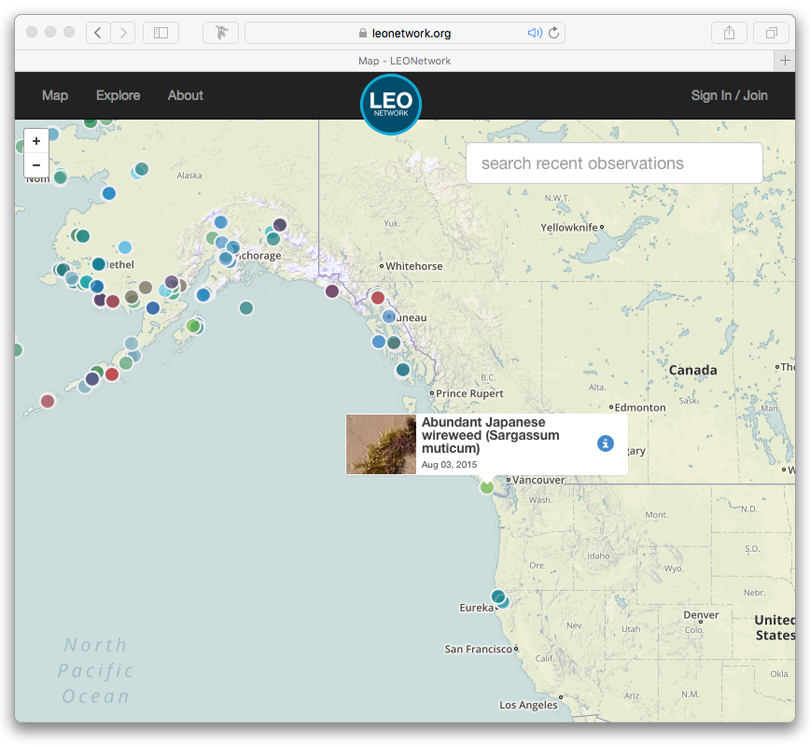Open a new tab with plus button
This screenshot has height=747, width=810.
[x=785, y=61]
